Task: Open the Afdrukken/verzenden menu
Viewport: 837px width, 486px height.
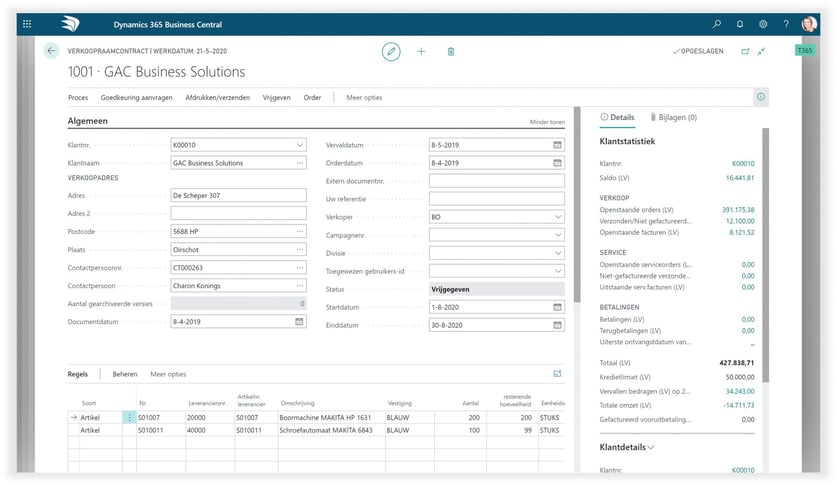Action: coord(218,97)
